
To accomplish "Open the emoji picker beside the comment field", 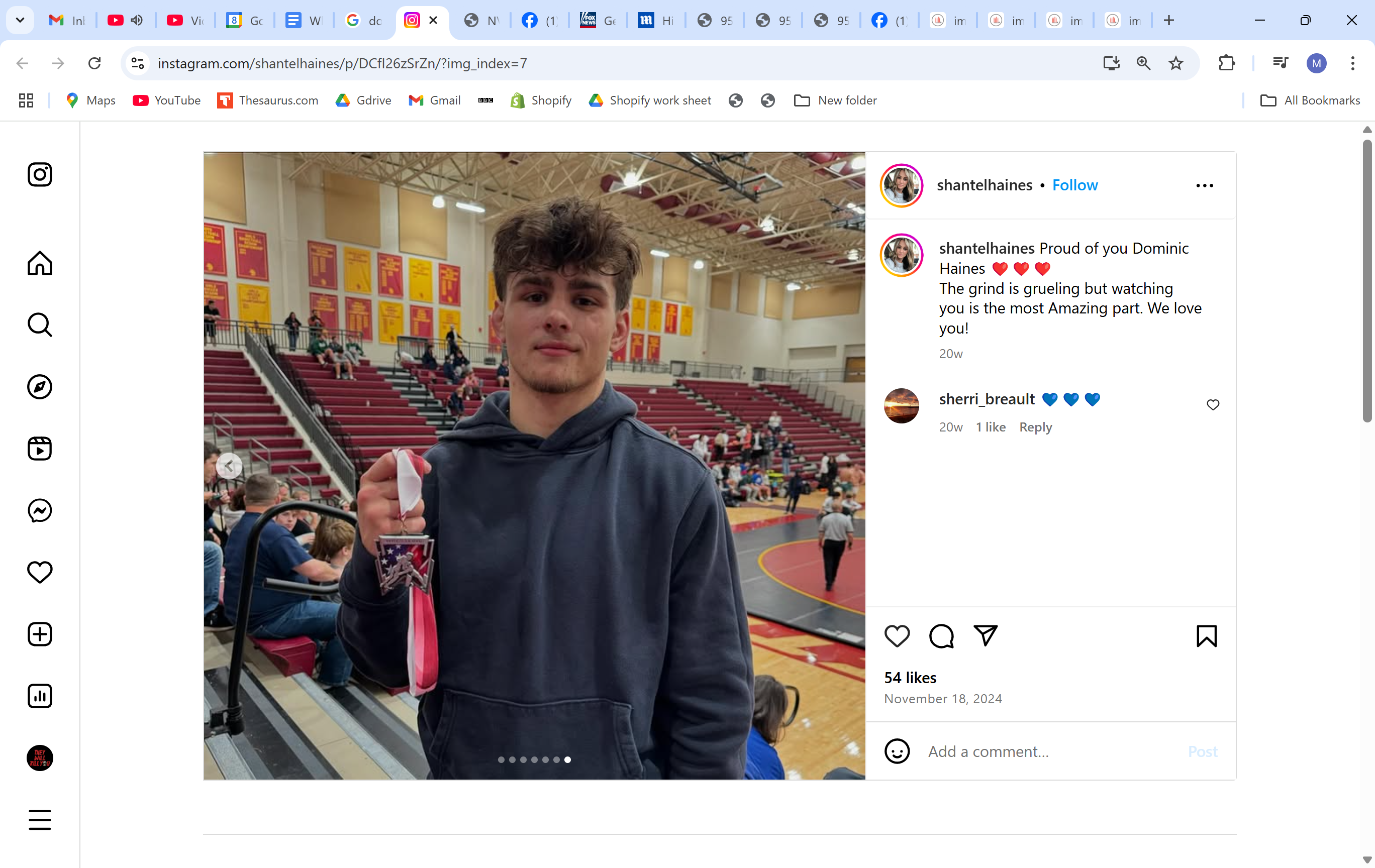I will 897,751.
